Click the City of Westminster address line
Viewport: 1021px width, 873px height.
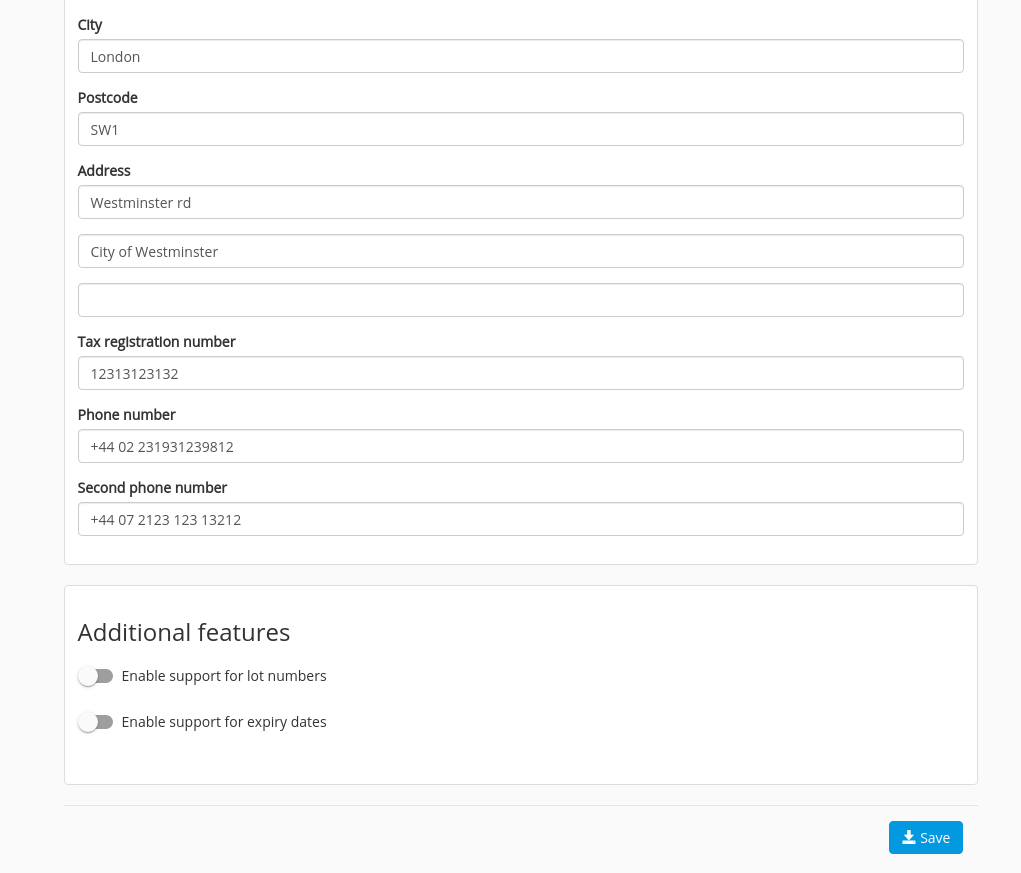521,251
